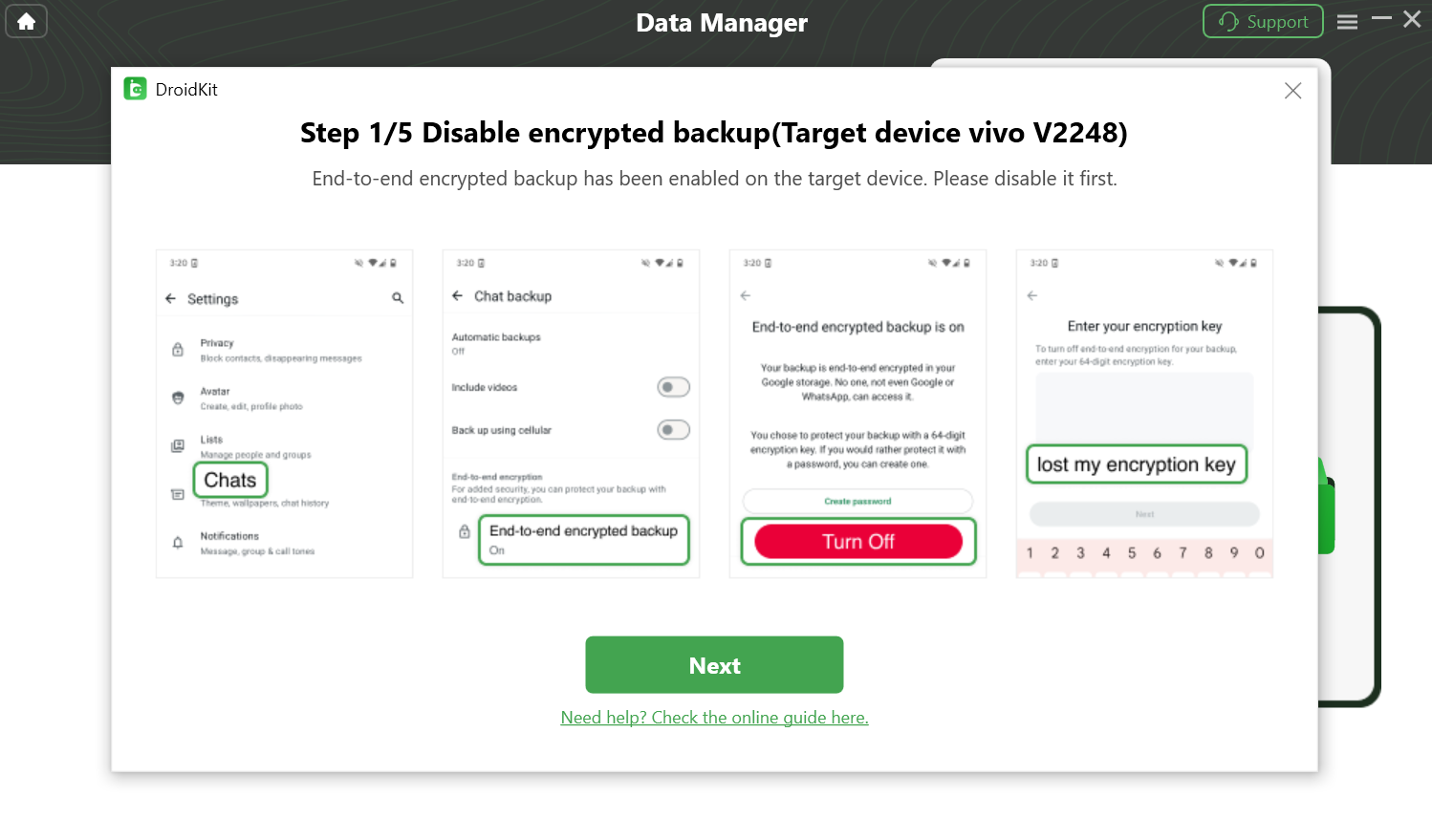Click the green Next button
Image resolution: width=1432 pixels, height=840 pixels.
pos(714,664)
